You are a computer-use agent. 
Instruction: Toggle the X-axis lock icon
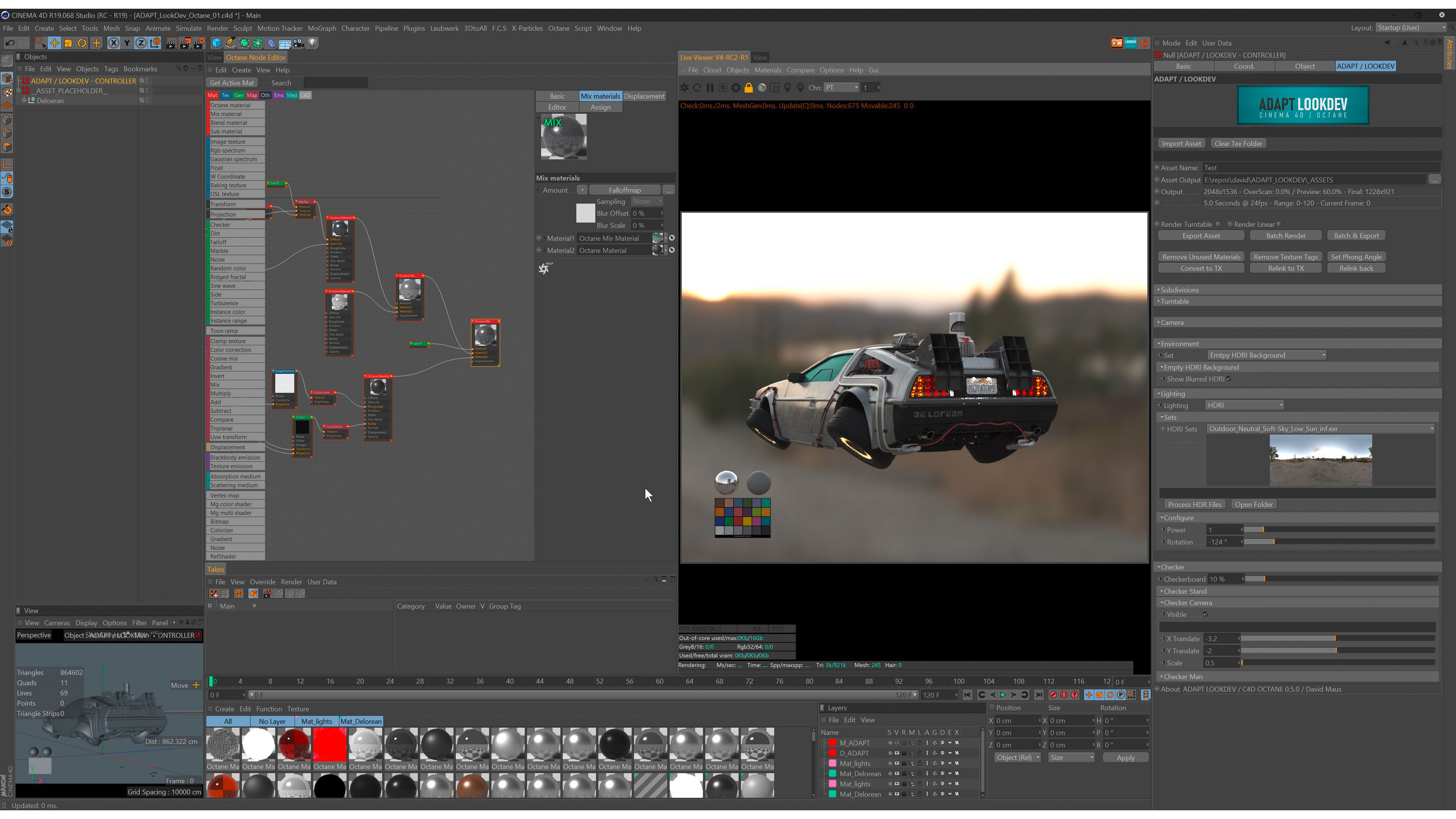click(113, 43)
